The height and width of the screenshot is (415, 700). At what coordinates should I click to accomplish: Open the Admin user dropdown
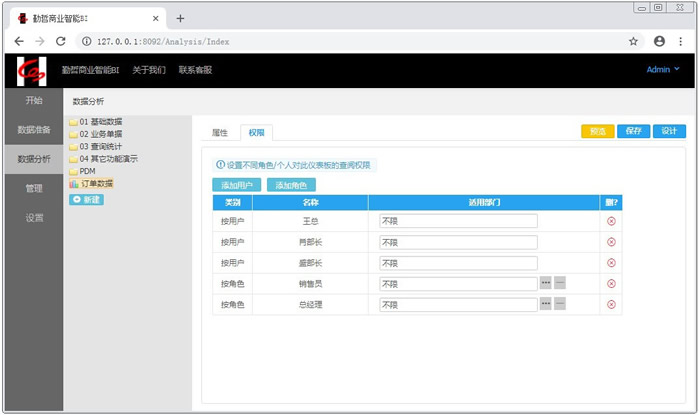(662, 70)
